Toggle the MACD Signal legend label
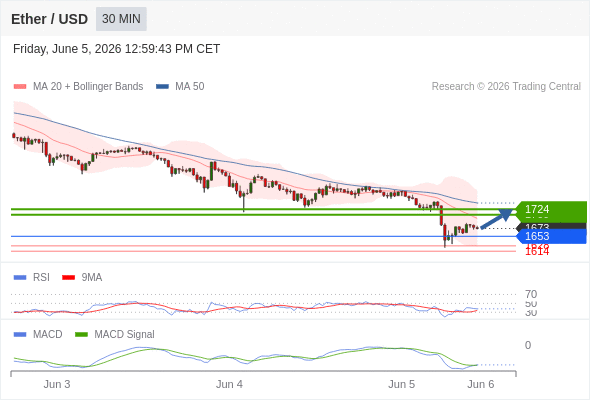The image size is (590, 400). coord(124,335)
